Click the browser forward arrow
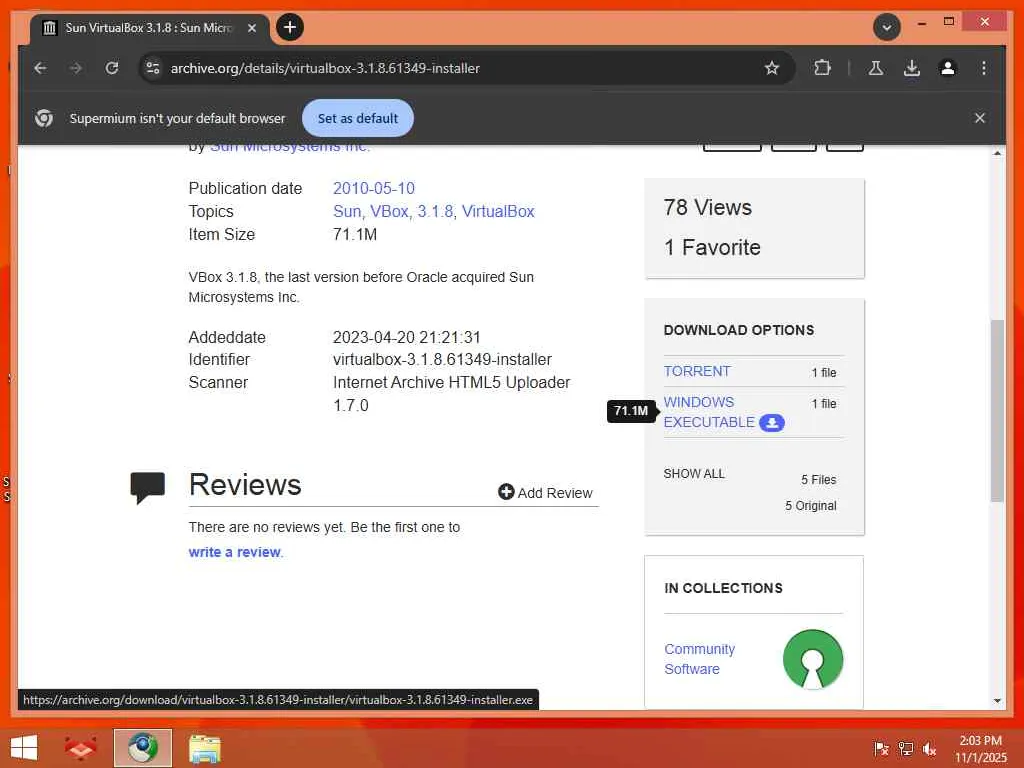The width and height of the screenshot is (1024, 768). (76, 68)
